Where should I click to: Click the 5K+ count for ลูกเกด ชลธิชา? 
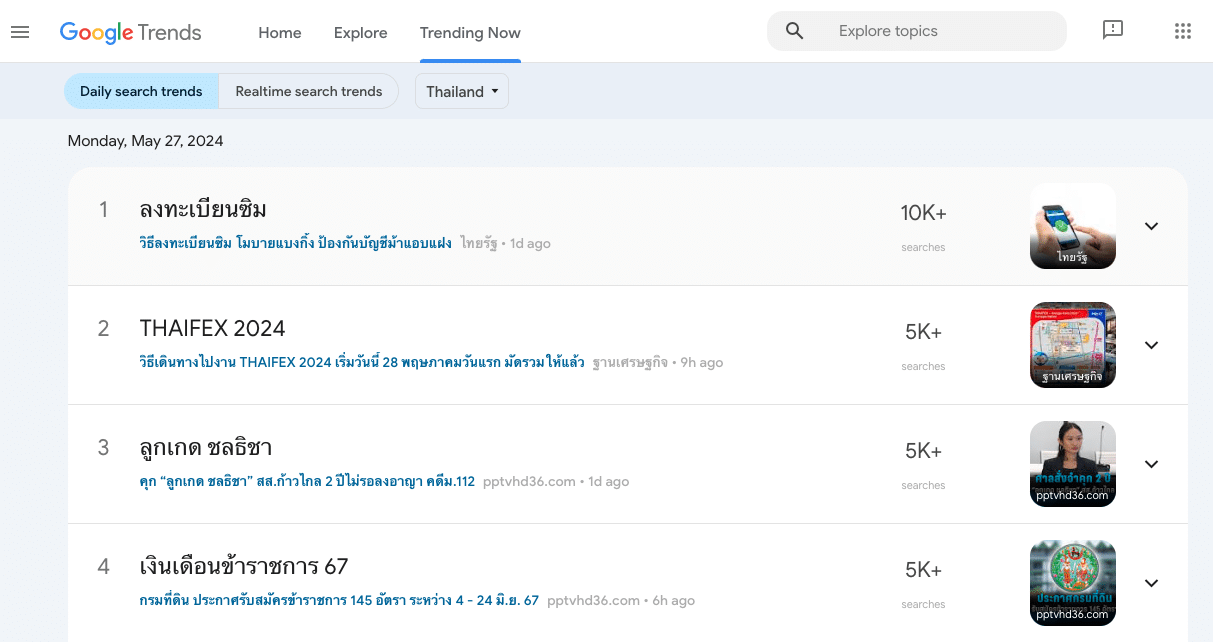click(923, 451)
